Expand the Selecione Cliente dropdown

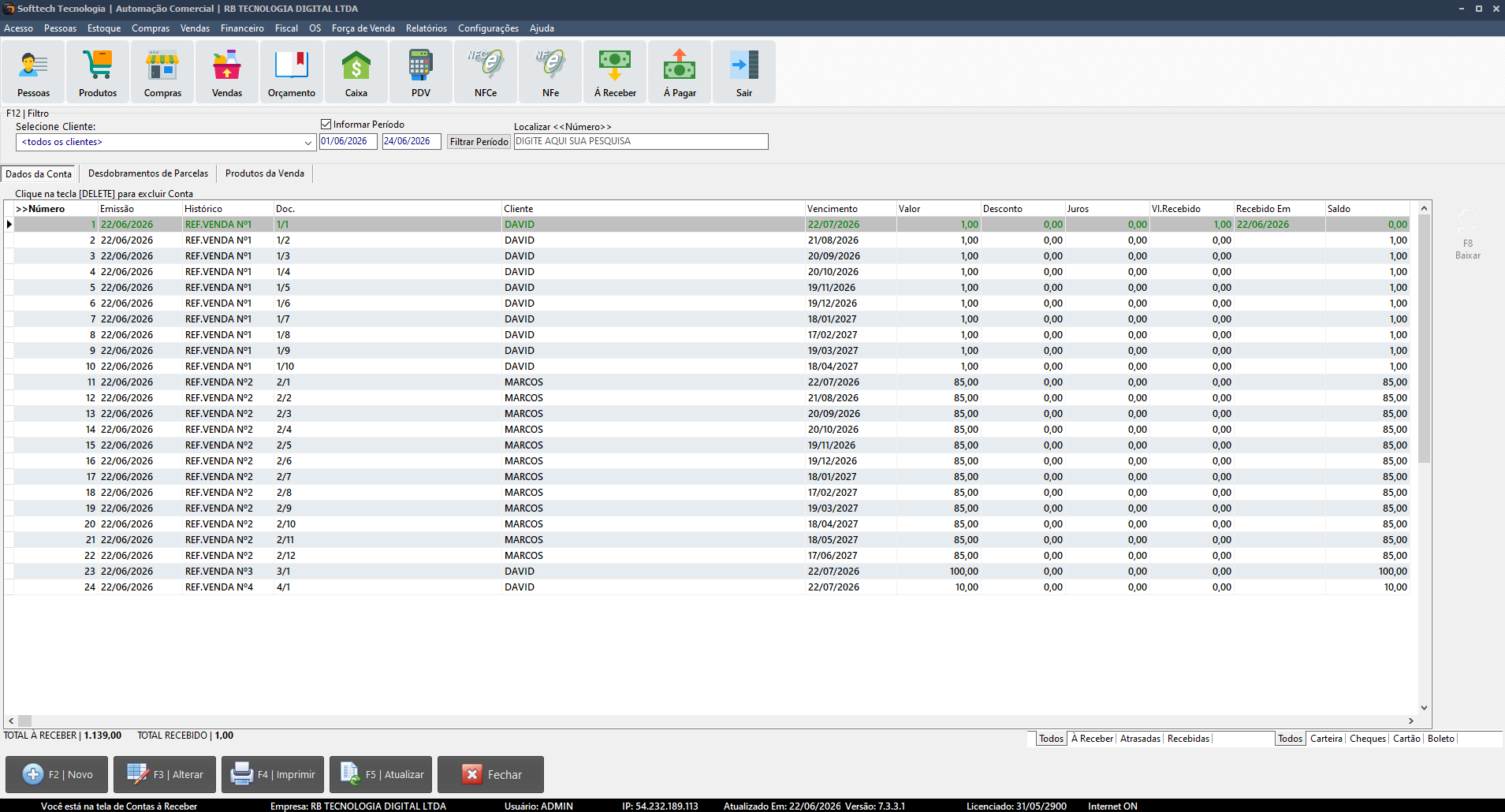[x=308, y=143]
